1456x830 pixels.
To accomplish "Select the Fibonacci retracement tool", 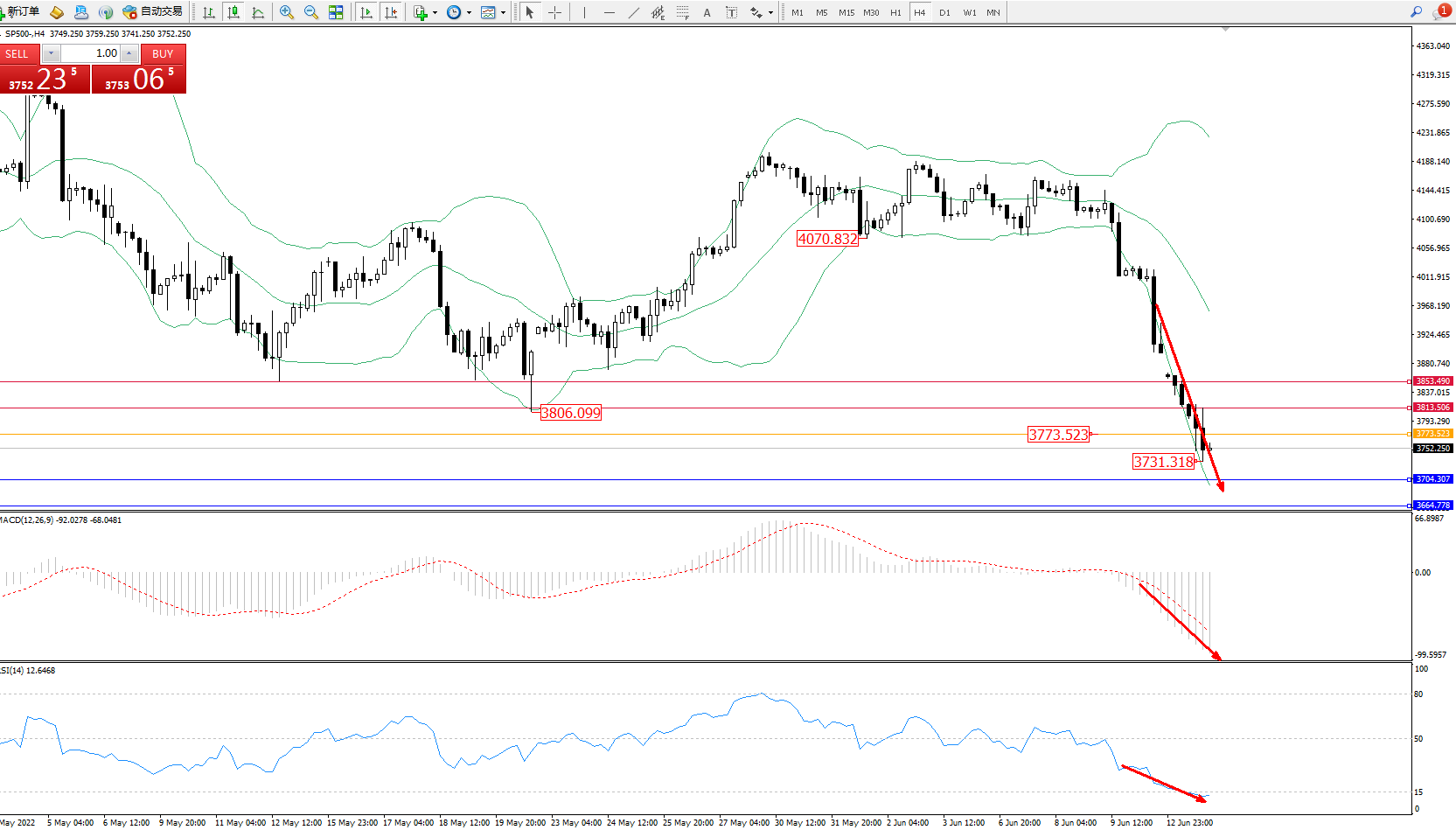I will [x=682, y=12].
